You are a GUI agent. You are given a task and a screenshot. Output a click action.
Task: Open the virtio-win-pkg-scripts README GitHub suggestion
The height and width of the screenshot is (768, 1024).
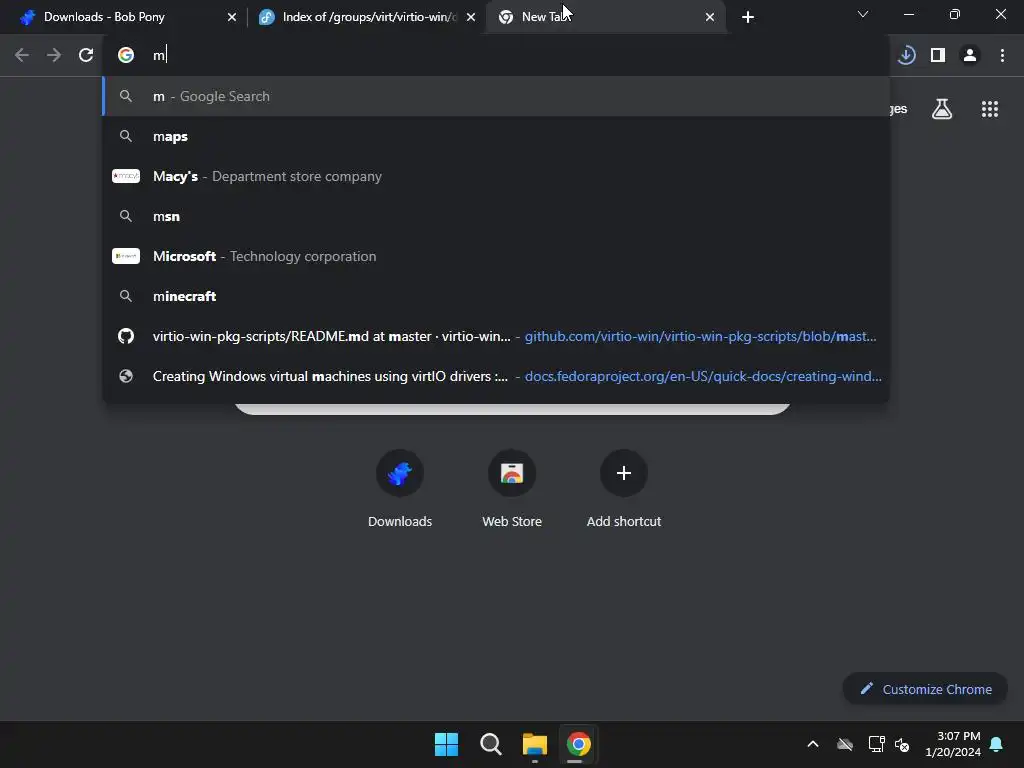point(496,336)
